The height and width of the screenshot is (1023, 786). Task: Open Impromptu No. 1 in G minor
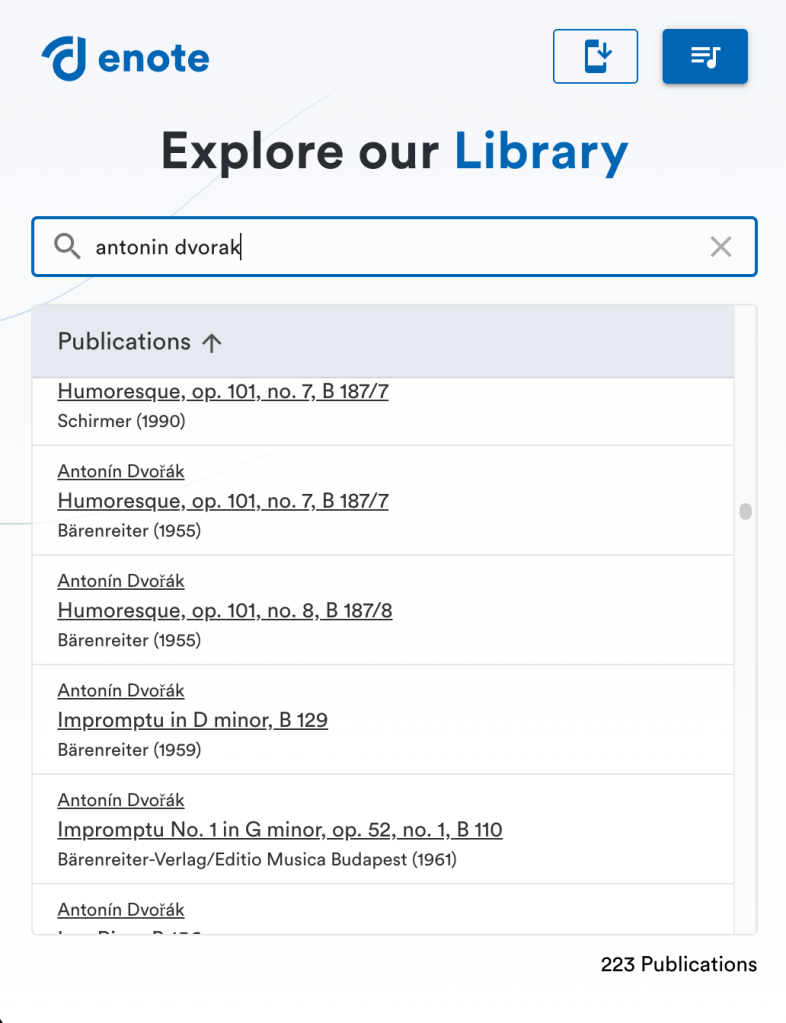280,830
